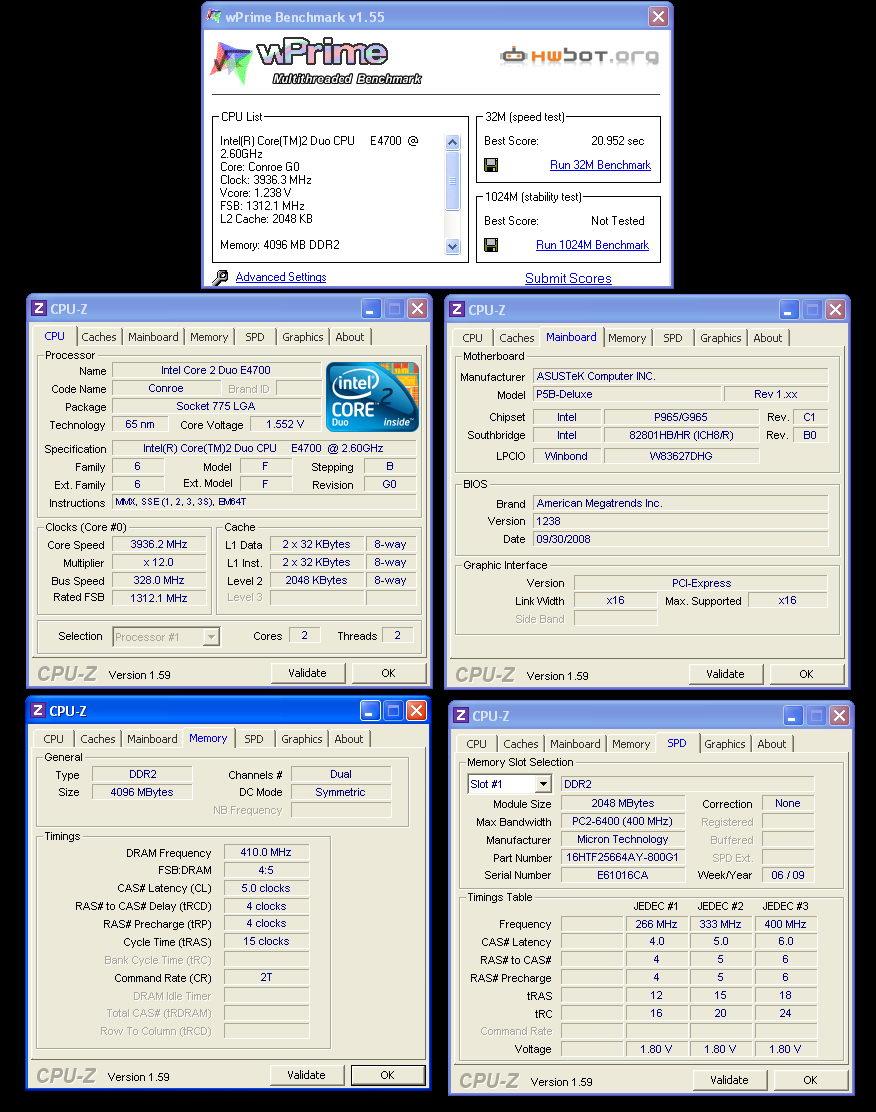The height and width of the screenshot is (1112, 876).
Task: Click the Serial Number E61016CA field
Action: [x=623, y=875]
